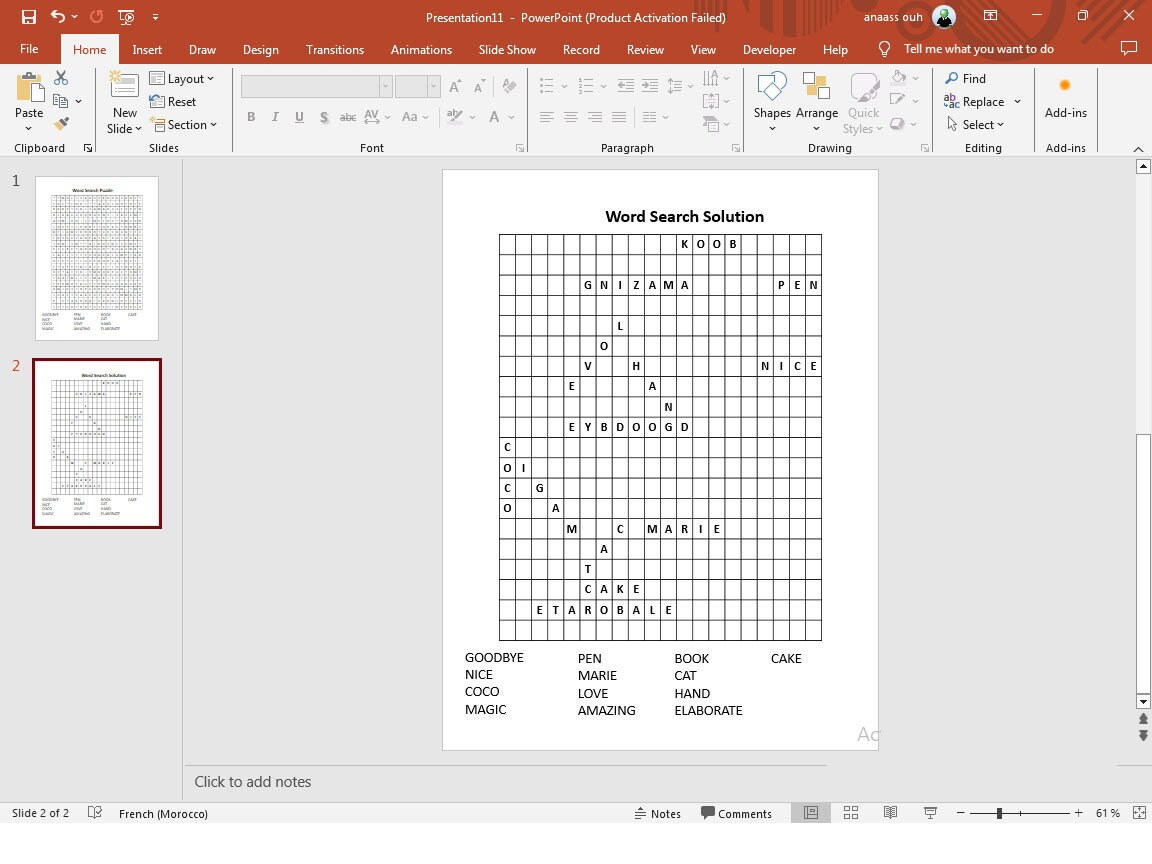
Task: Expand the Layout options dropdown
Action: point(184,78)
